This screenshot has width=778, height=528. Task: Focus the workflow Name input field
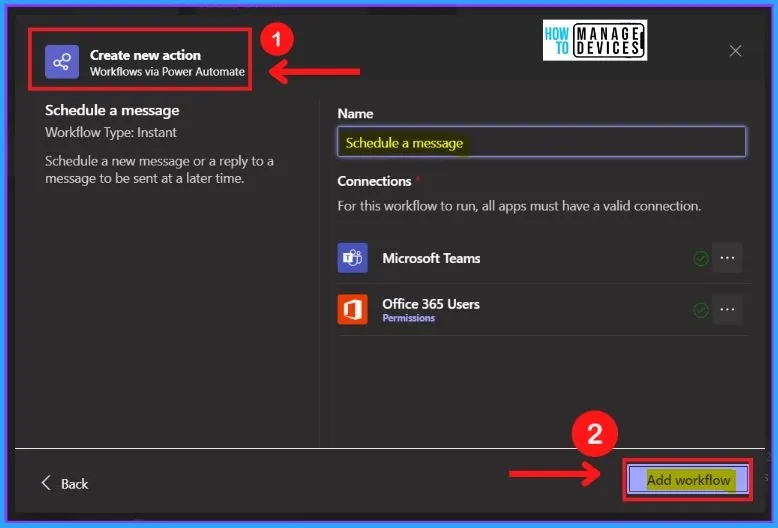[541, 142]
